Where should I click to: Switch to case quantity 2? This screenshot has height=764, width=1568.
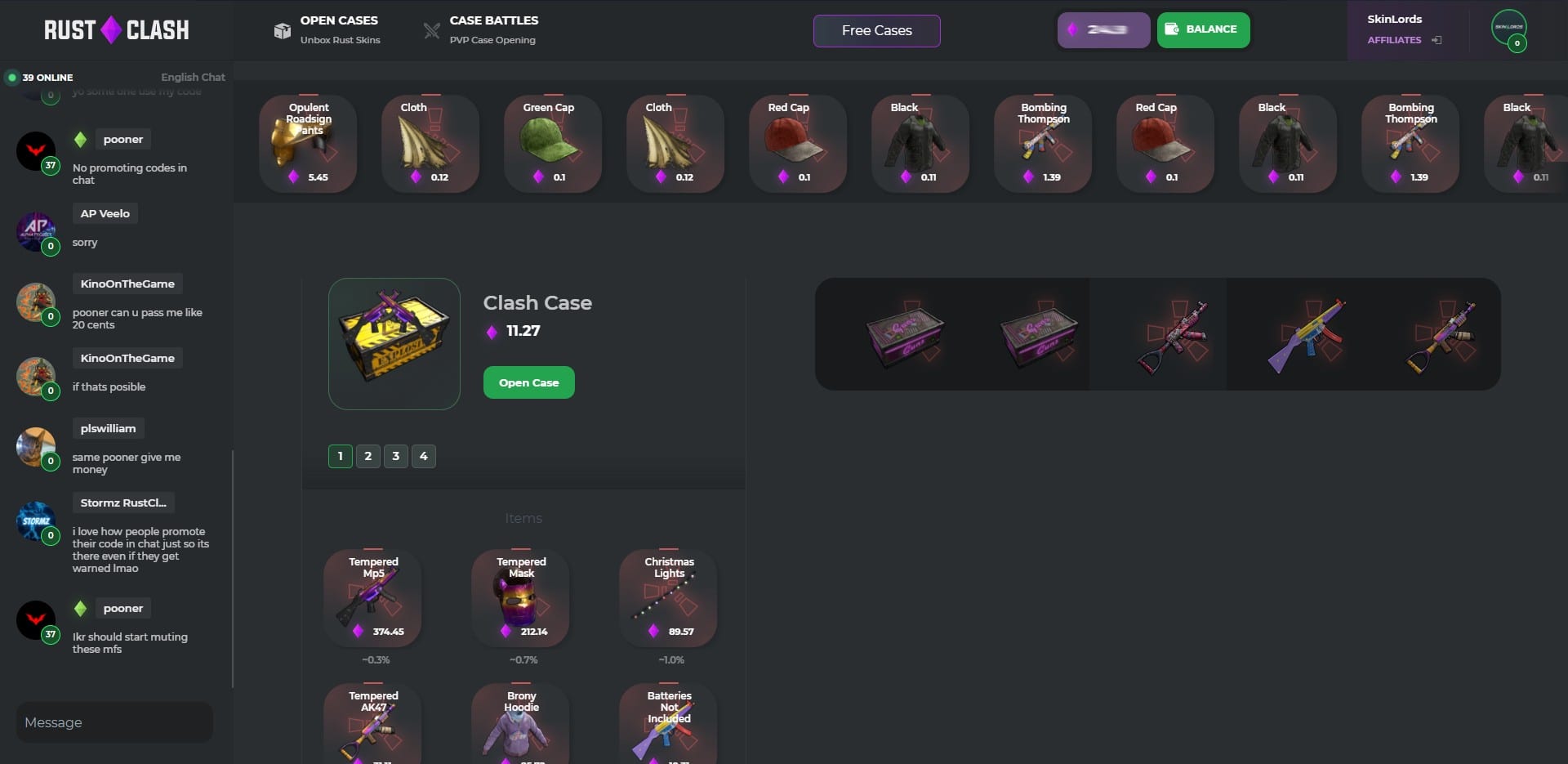coord(367,456)
